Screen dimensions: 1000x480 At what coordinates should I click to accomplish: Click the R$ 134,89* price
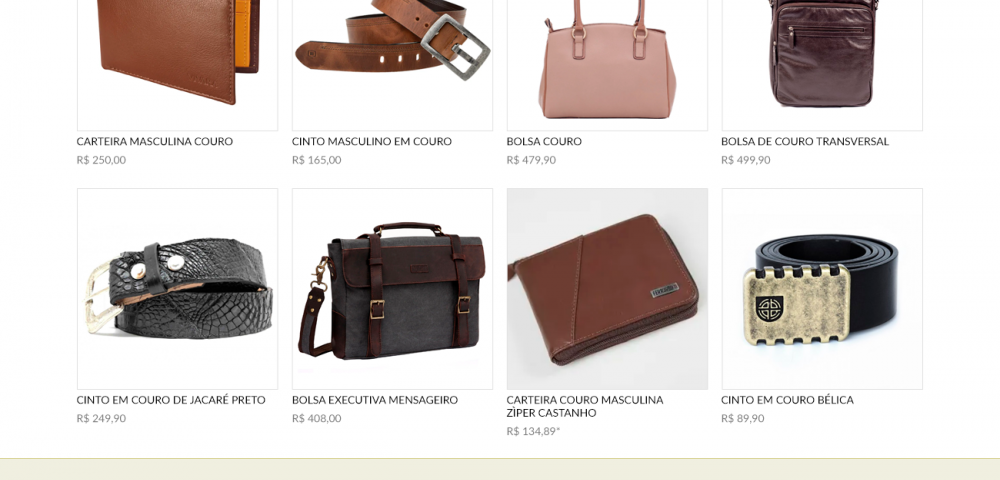pos(533,432)
